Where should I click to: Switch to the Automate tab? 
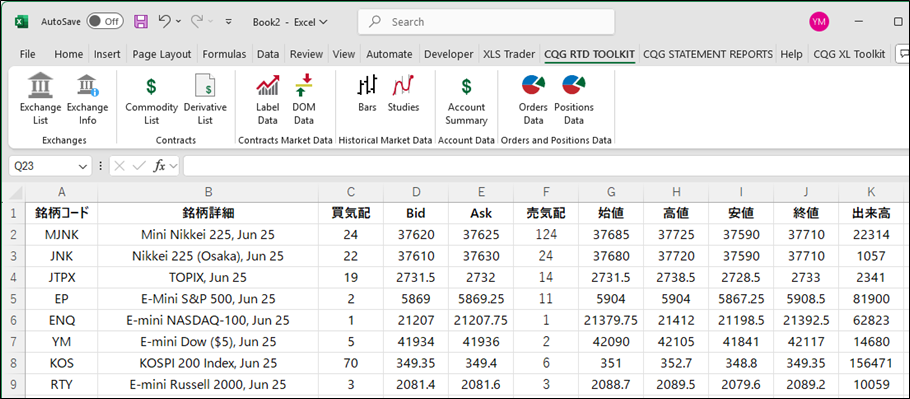click(x=389, y=54)
